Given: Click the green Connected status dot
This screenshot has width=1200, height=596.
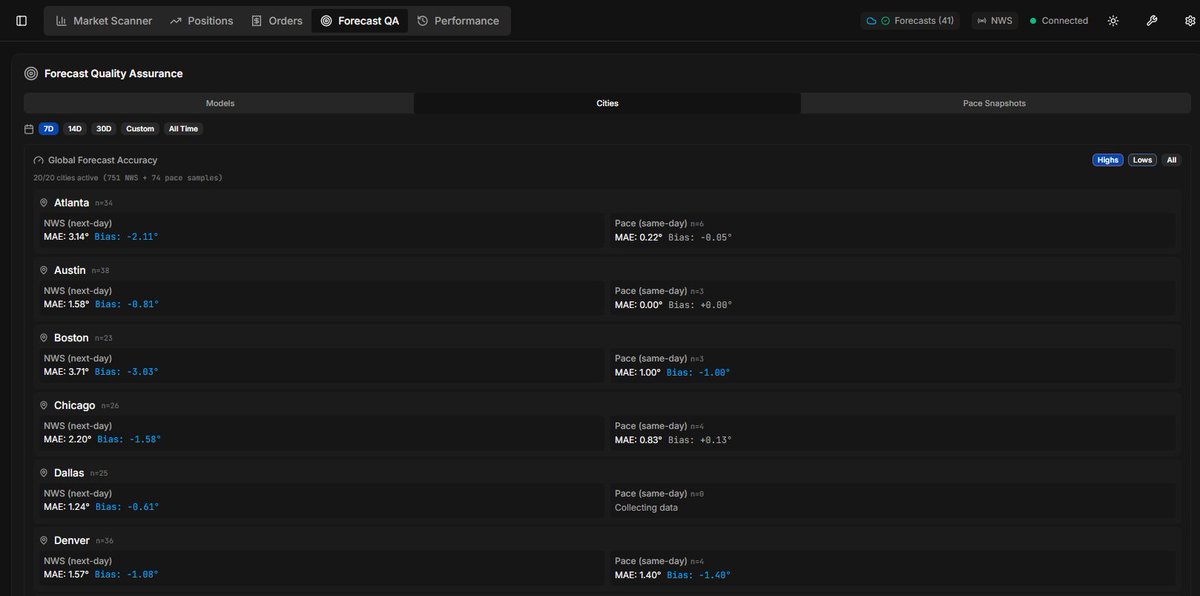Looking at the screenshot, I should coord(1034,21).
